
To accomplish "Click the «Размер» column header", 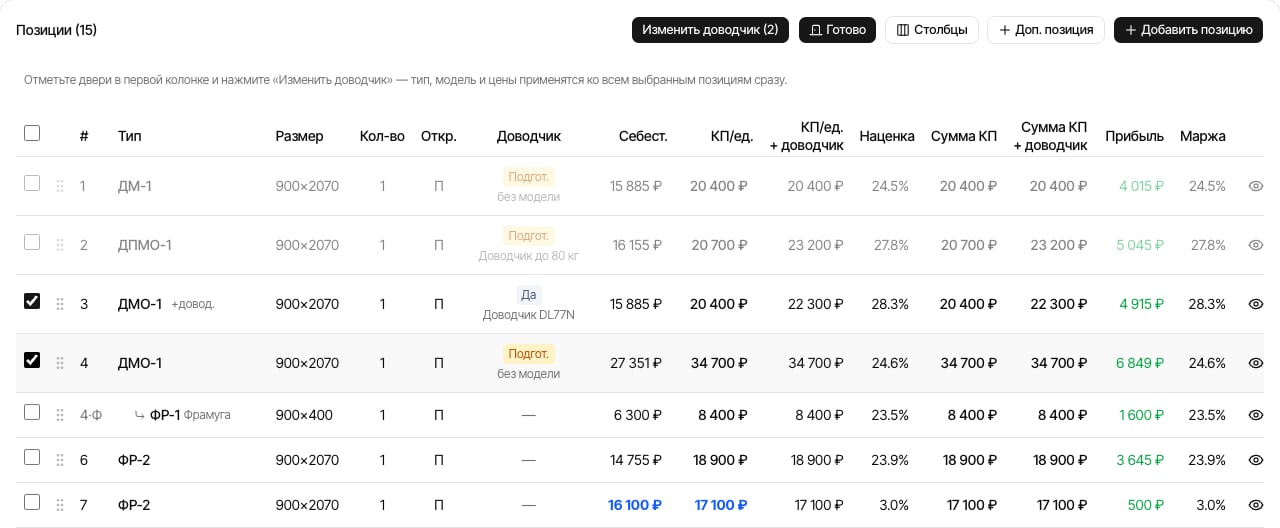I will click(x=300, y=136).
